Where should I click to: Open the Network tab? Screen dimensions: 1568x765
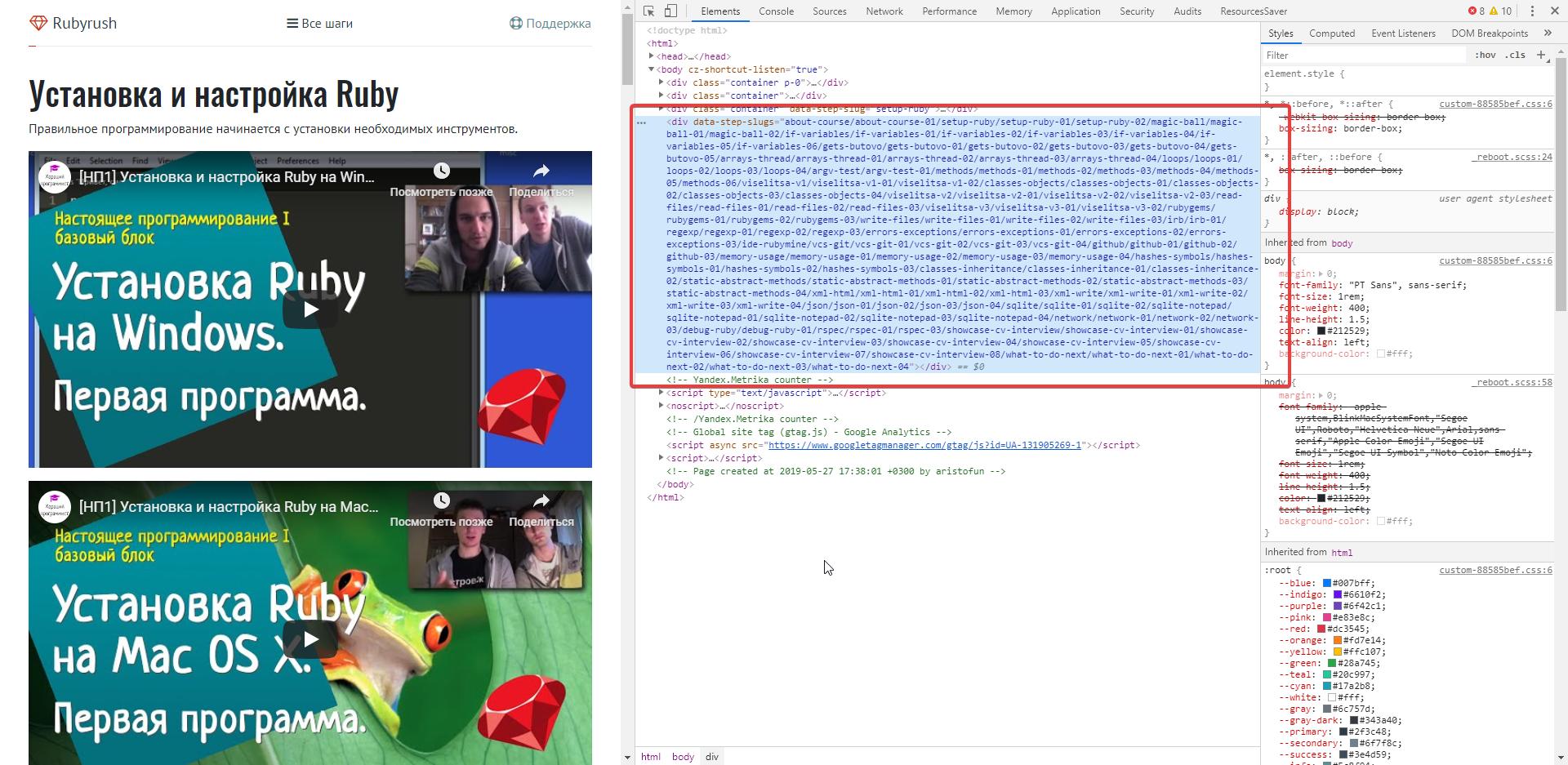pos(884,11)
